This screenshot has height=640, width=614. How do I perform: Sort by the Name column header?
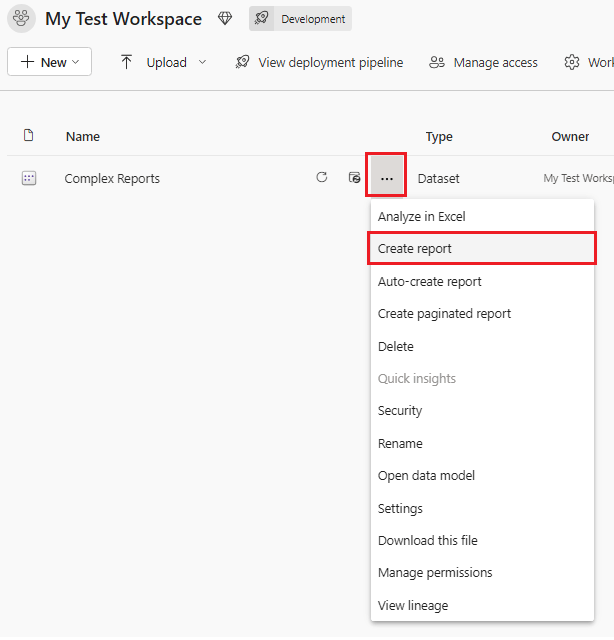click(x=83, y=136)
